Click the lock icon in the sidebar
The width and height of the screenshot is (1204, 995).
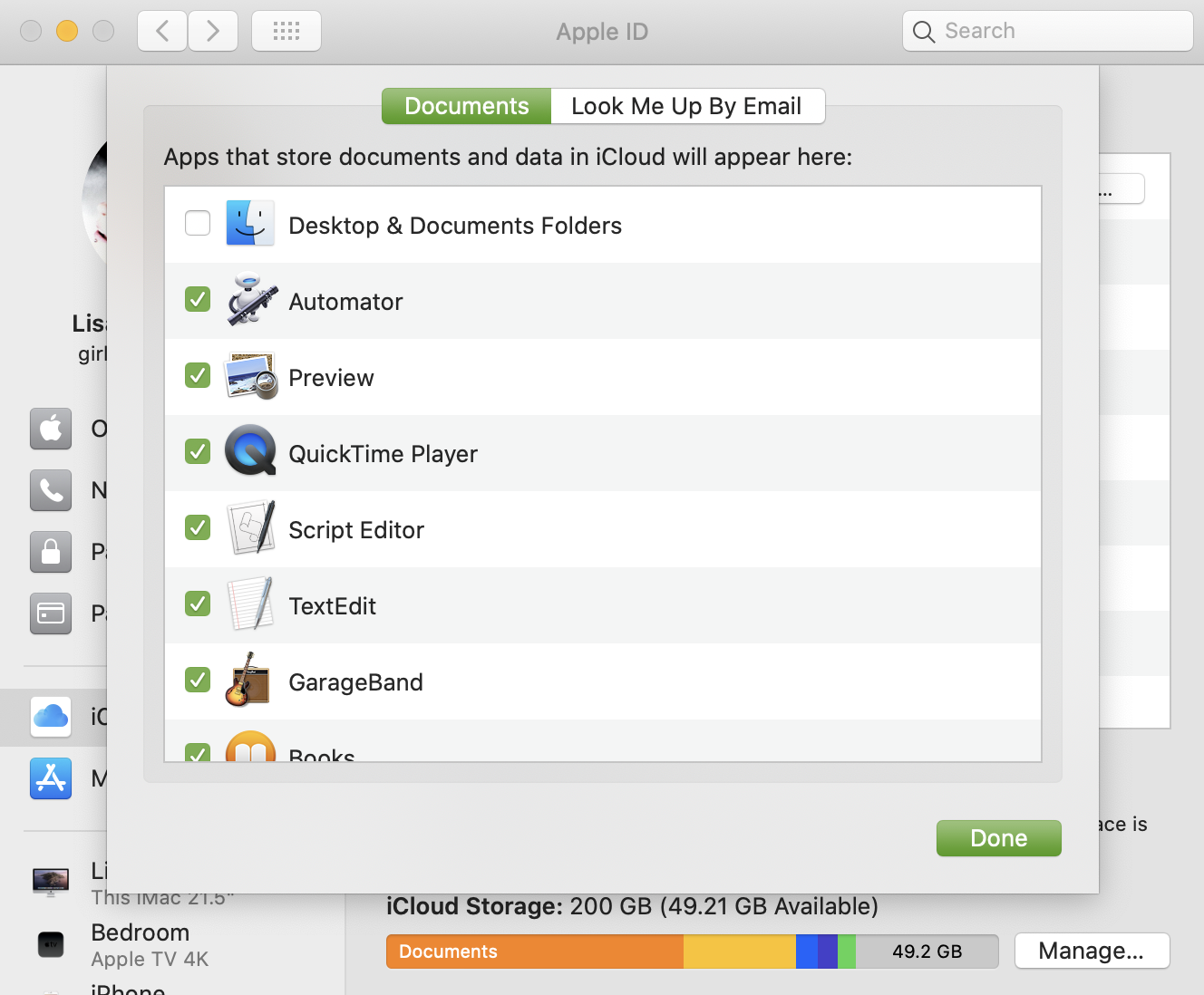point(51,552)
